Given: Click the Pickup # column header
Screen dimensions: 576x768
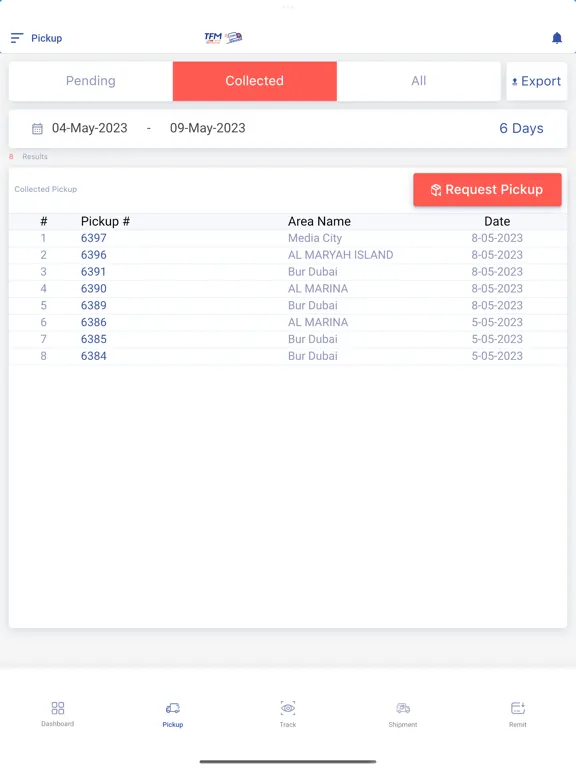Looking at the screenshot, I should (105, 221).
